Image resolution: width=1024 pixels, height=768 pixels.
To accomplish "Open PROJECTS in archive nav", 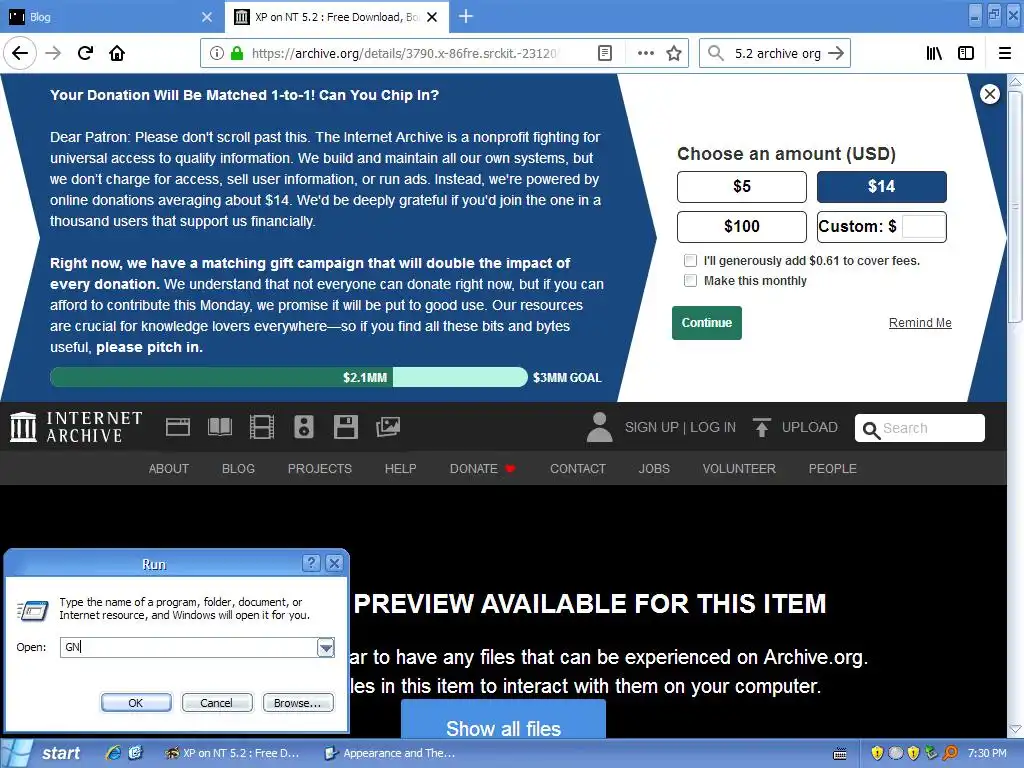I will coord(320,469).
